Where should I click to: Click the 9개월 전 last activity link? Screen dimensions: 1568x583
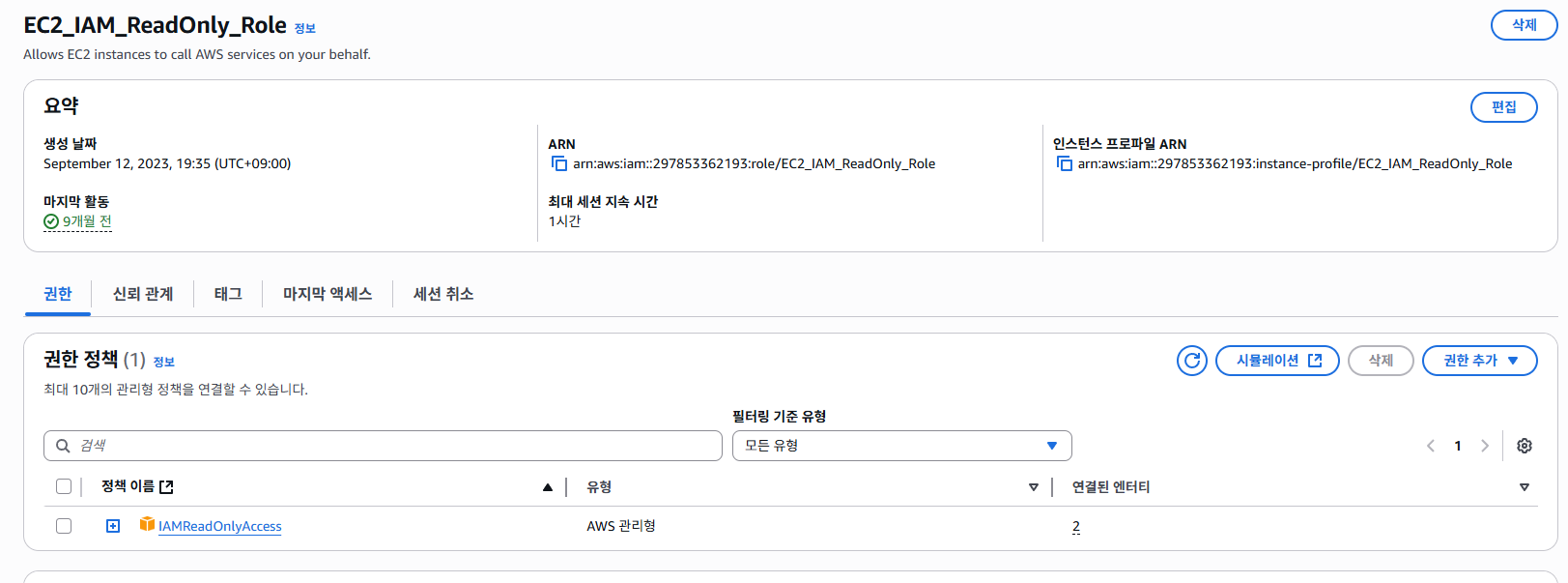click(87, 221)
